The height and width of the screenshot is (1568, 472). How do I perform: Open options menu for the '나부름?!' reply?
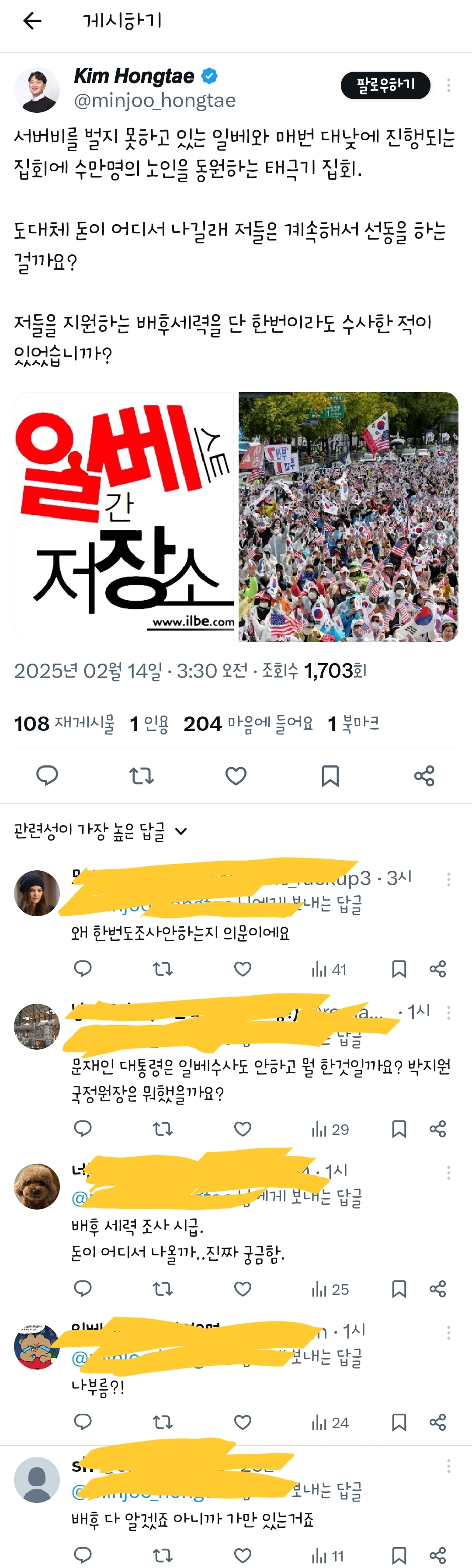(449, 1332)
